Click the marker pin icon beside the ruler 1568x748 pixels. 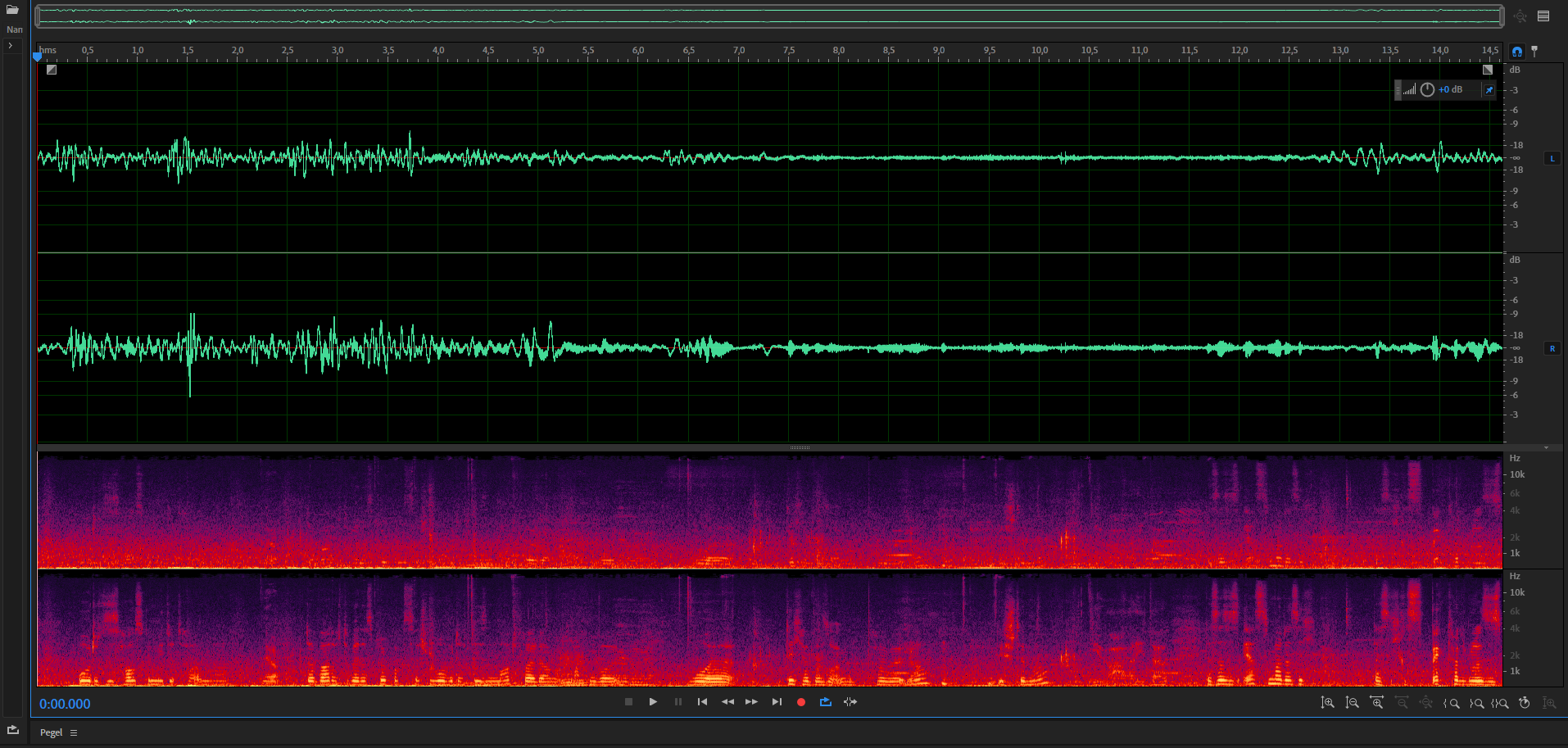tap(1534, 51)
